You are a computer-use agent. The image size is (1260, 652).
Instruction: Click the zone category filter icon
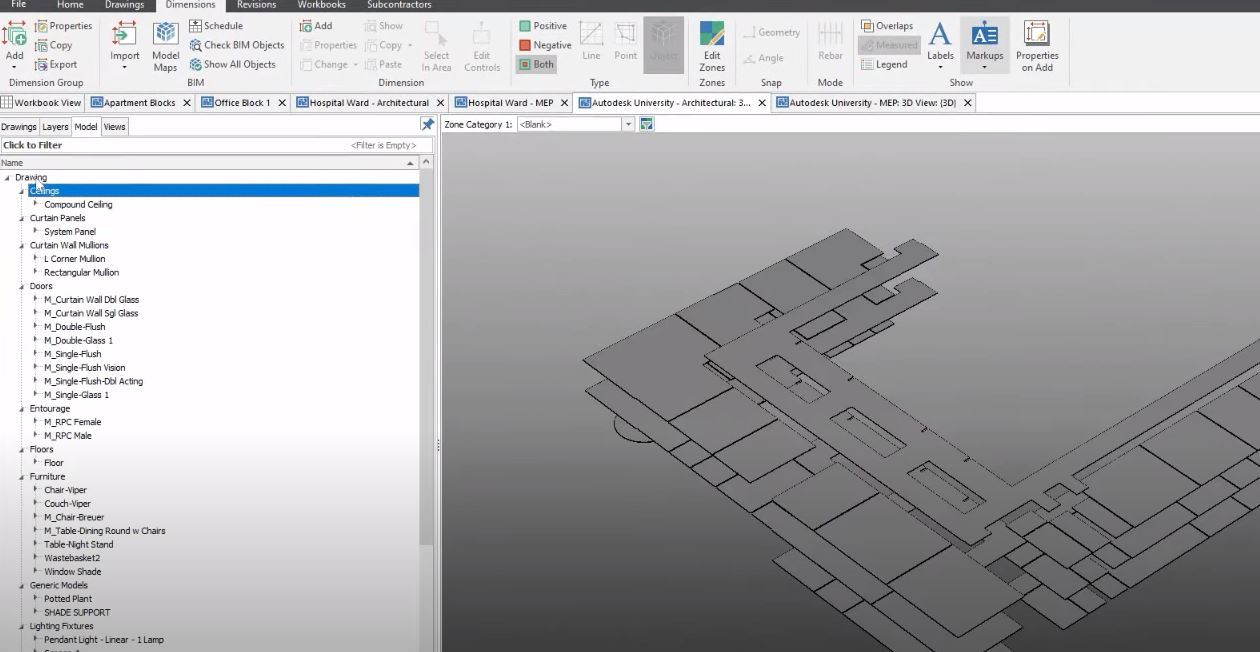click(x=646, y=124)
